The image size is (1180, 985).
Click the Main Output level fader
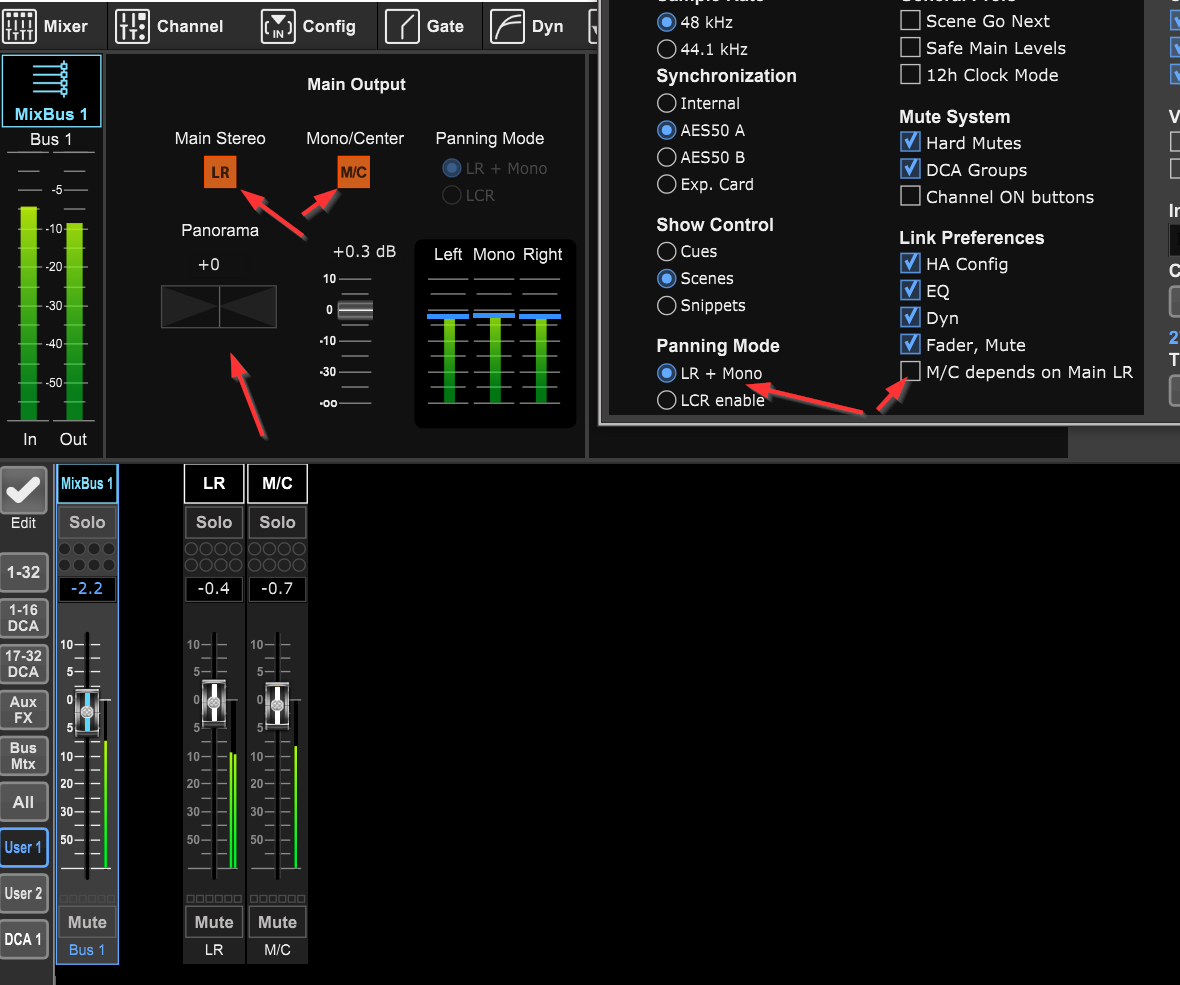point(355,309)
